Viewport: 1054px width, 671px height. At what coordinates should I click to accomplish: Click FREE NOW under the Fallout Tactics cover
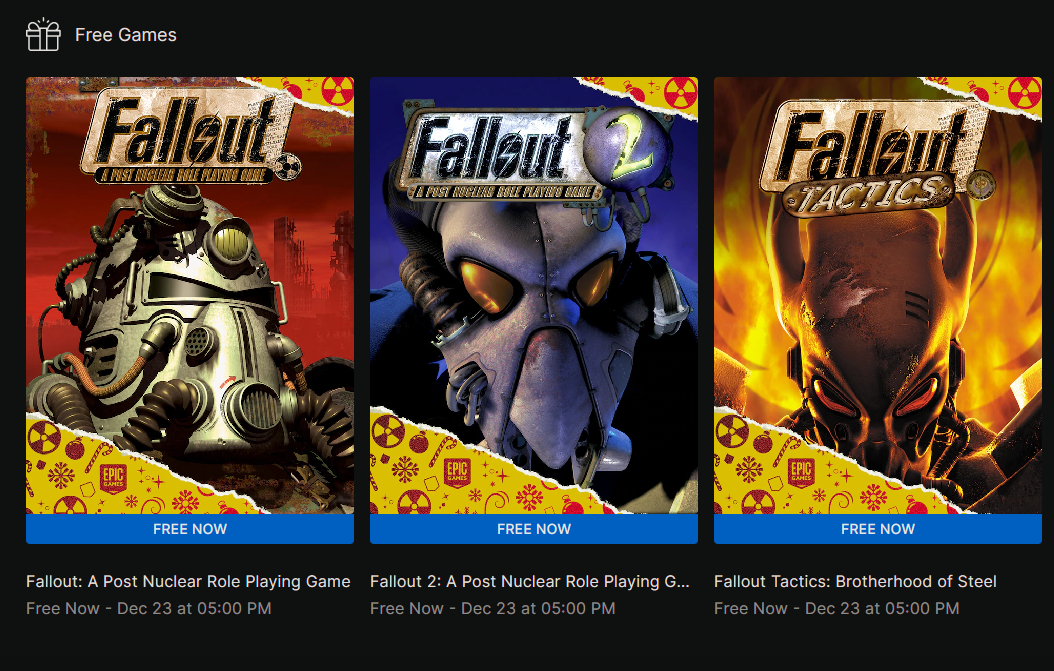point(878,529)
